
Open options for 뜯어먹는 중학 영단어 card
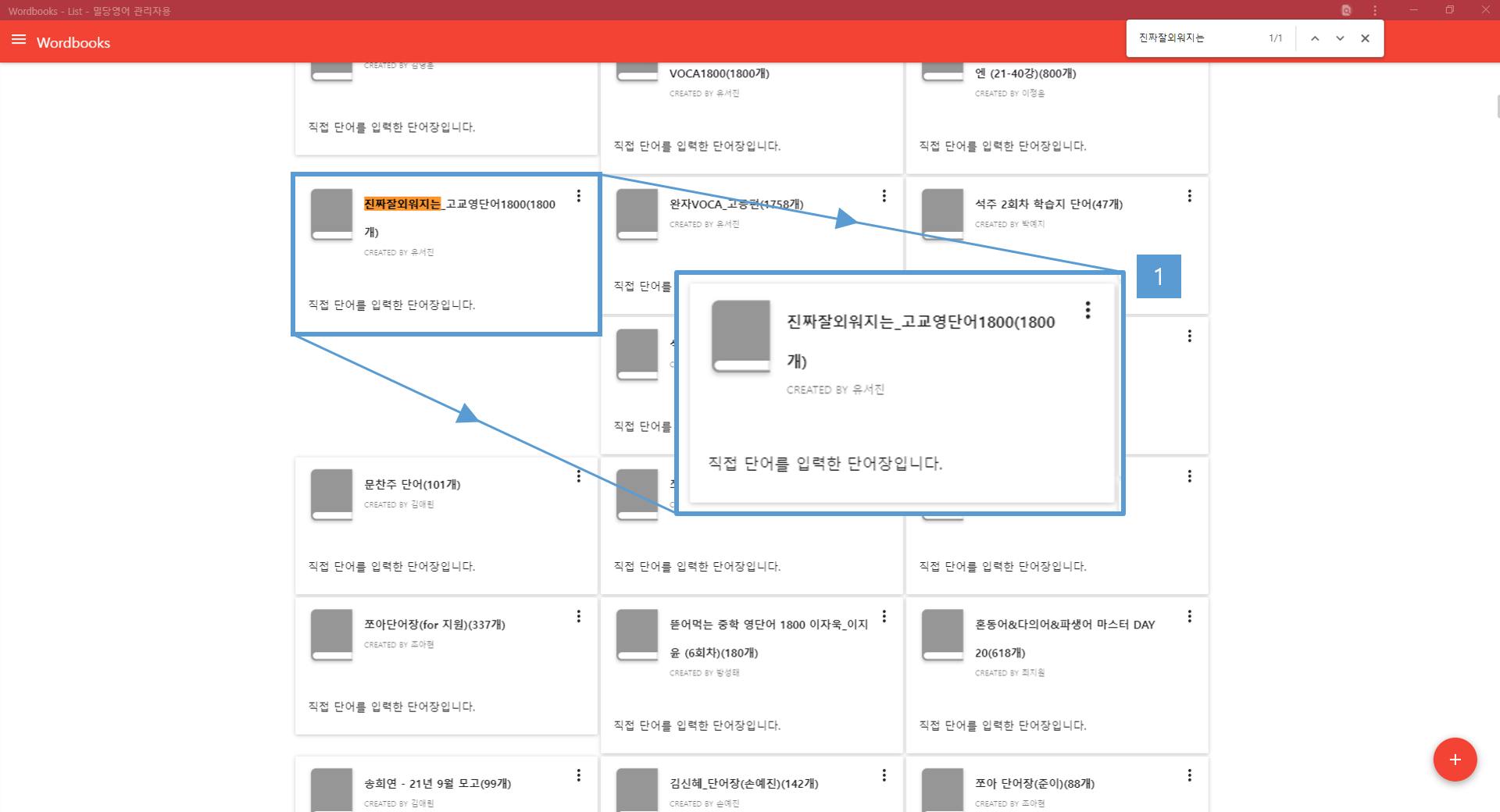click(884, 617)
